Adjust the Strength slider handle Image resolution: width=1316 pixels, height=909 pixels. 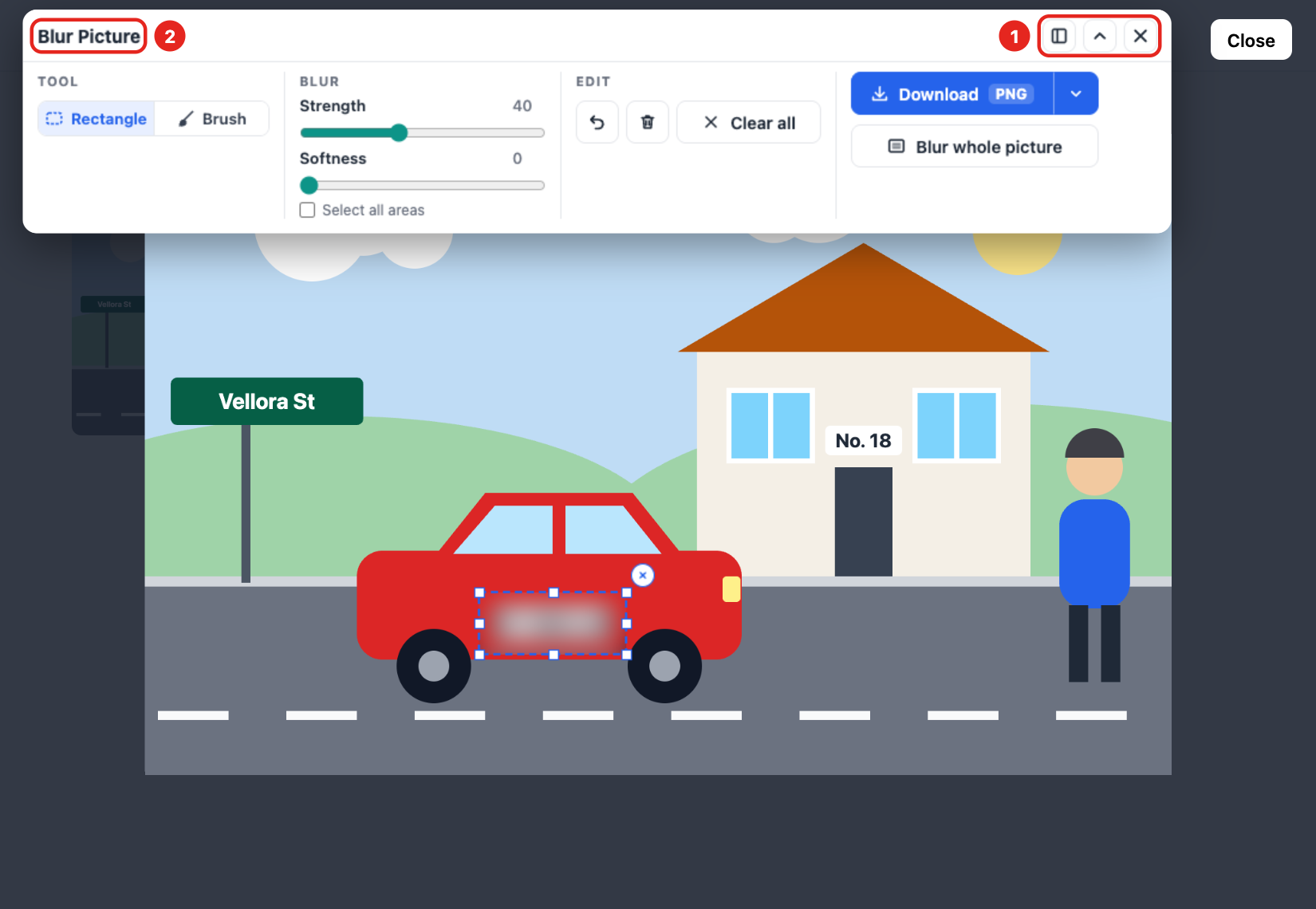click(x=399, y=133)
